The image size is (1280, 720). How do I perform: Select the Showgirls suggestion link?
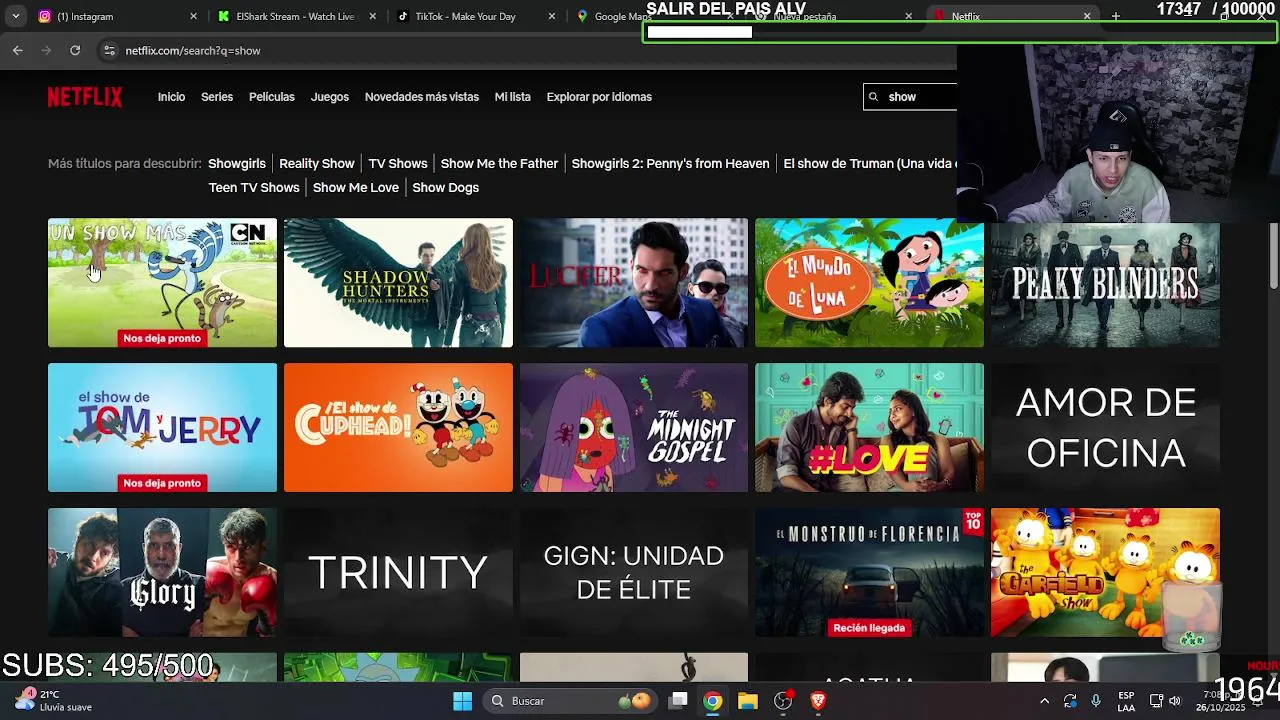point(237,163)
